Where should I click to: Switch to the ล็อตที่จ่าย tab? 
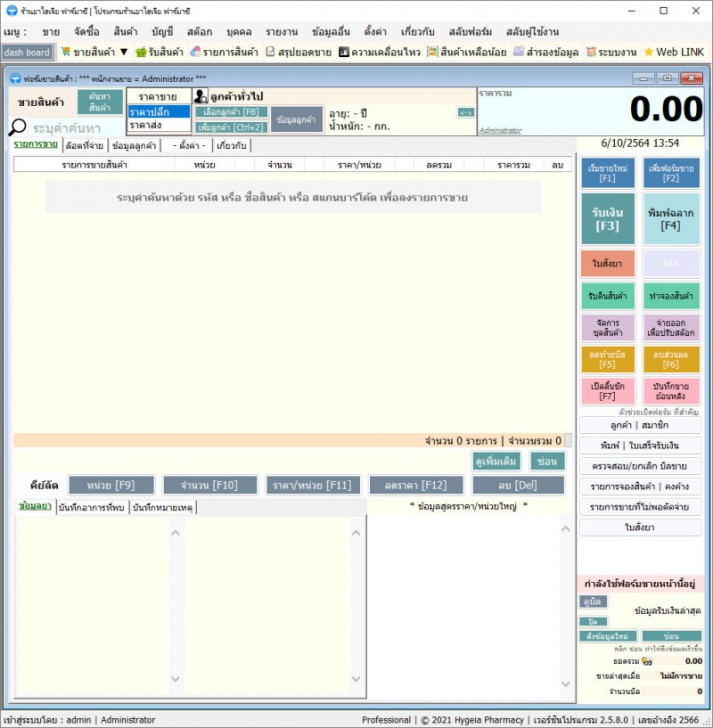(x=84, y=145)
